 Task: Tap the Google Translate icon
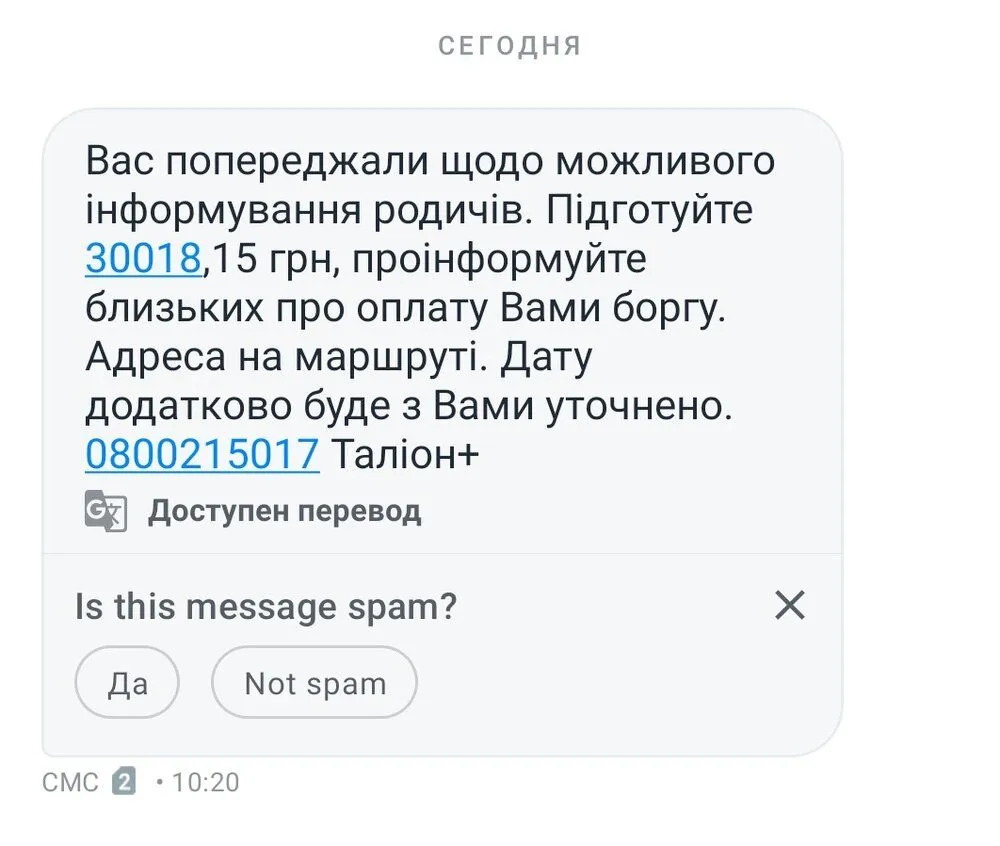(105, 511)
